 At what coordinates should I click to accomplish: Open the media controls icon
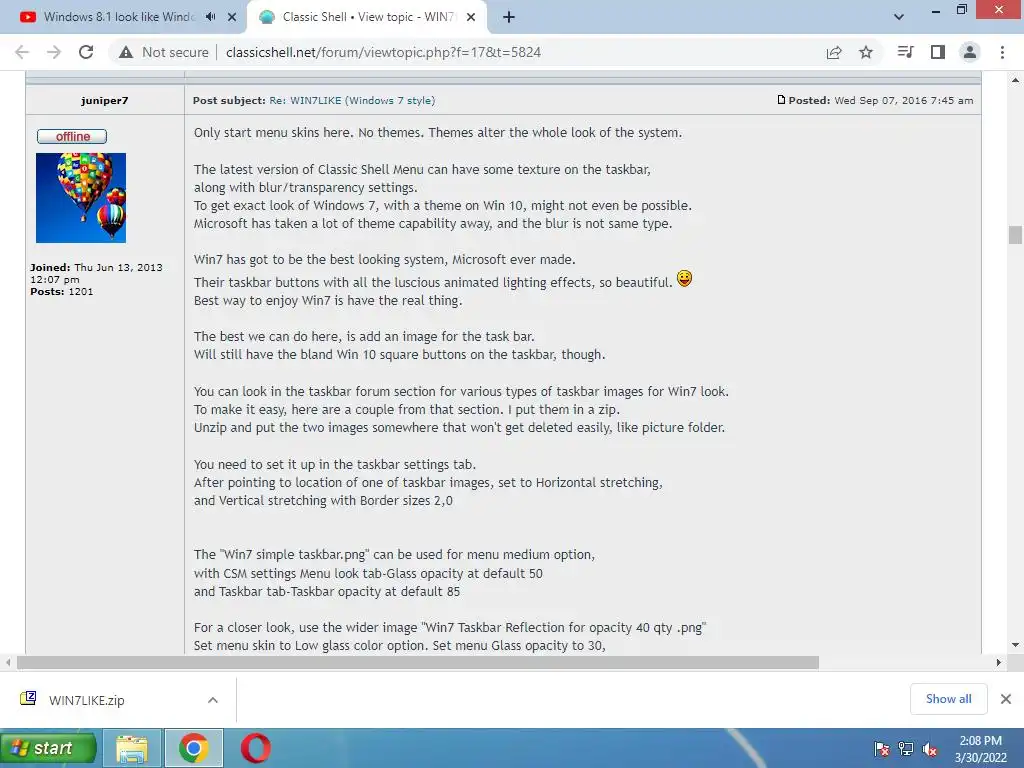click(x=905, y=52)
